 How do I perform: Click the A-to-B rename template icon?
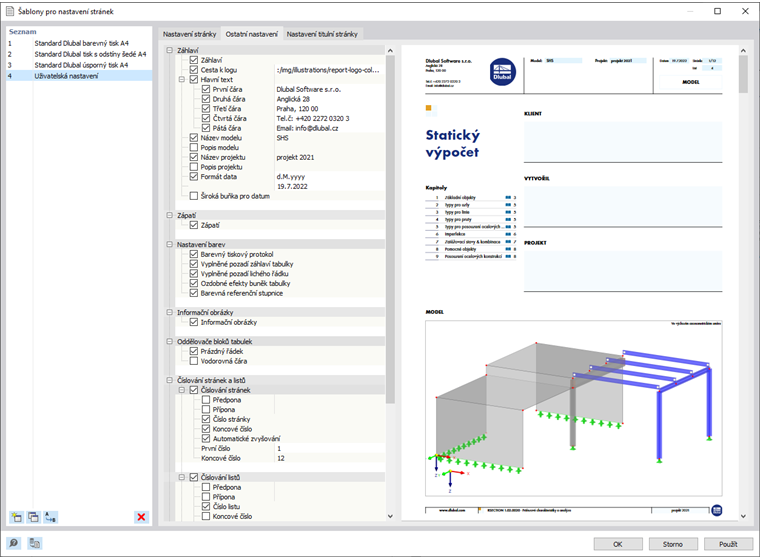(50, 517)
